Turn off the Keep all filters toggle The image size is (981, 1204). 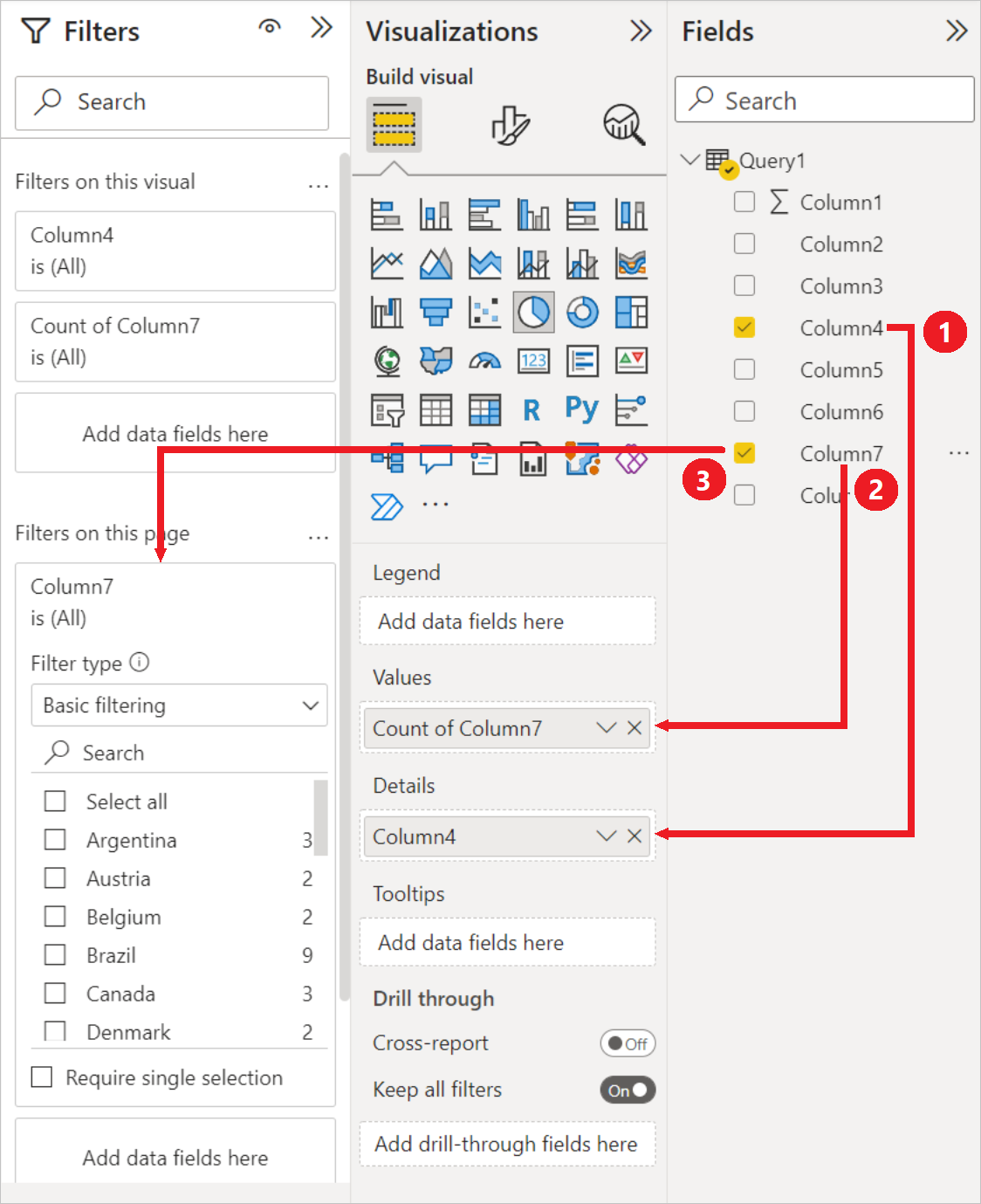tap(627, 1090)
